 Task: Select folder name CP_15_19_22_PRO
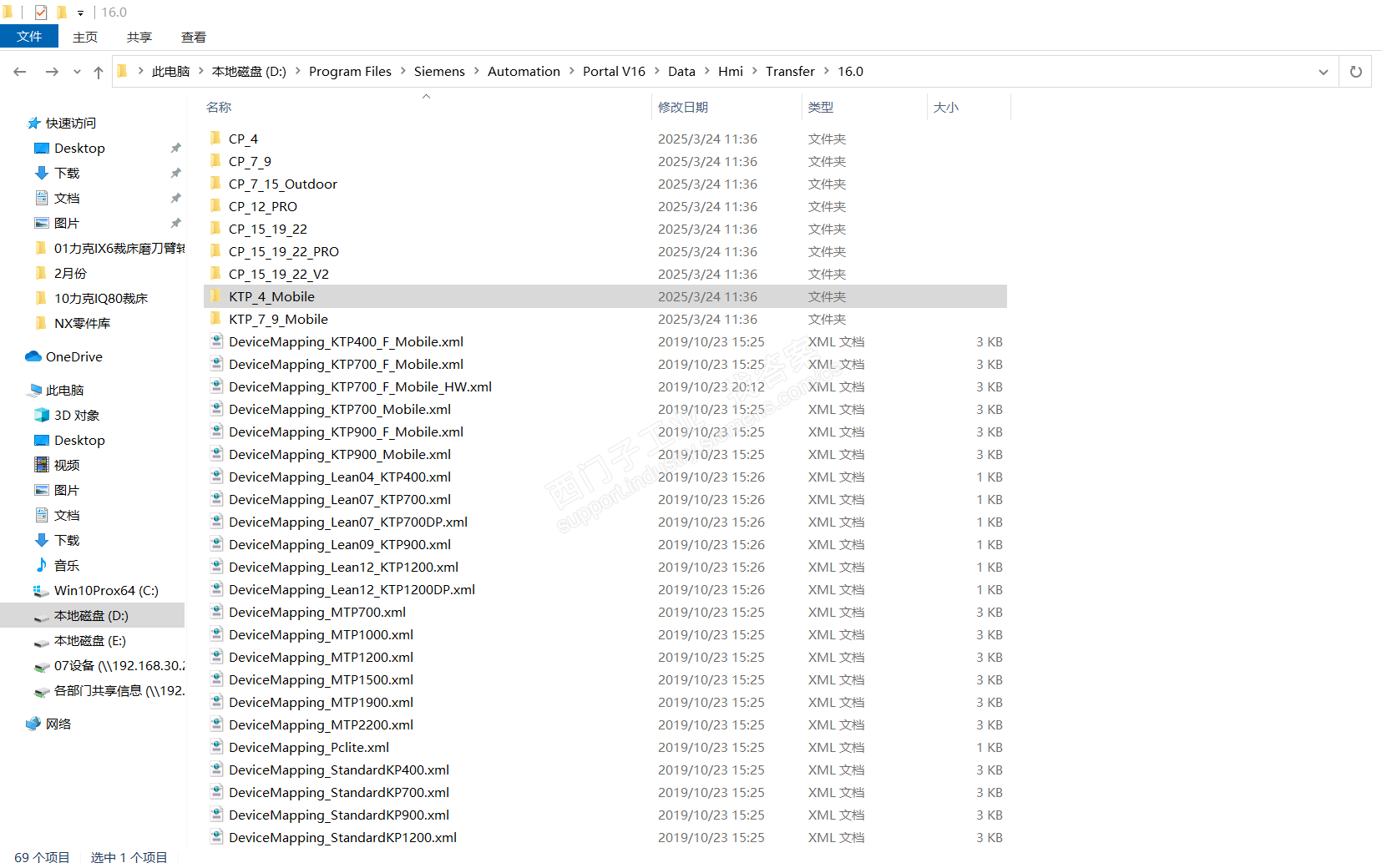284,252
